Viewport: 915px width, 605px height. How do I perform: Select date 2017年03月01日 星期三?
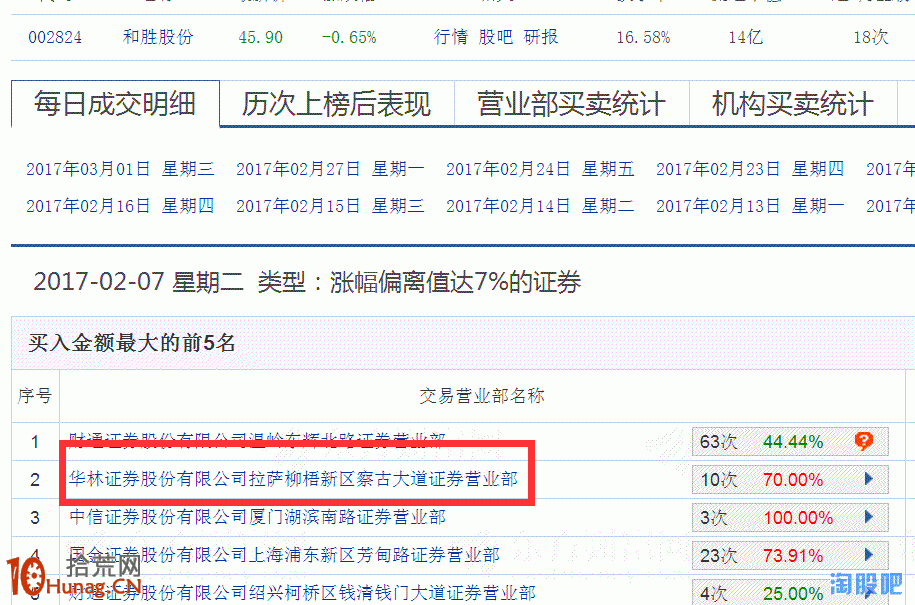click(120, 169)
